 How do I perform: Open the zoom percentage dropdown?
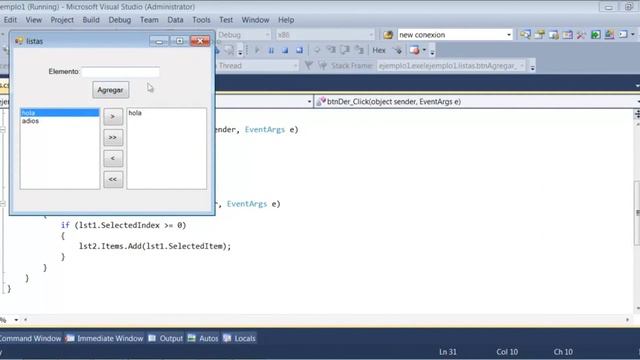coord(16,320)
